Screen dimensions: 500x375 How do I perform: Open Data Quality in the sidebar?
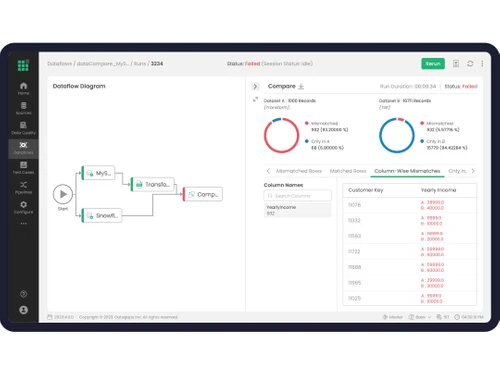[x=23, y=128]
